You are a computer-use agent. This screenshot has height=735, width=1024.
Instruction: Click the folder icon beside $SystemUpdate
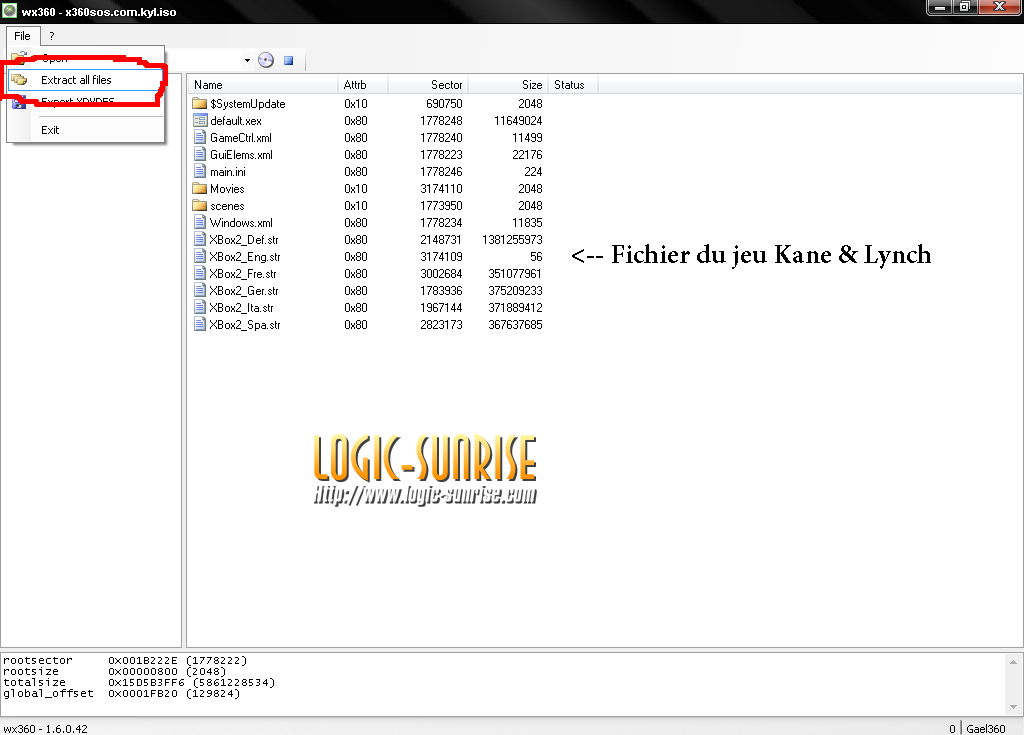199,103
